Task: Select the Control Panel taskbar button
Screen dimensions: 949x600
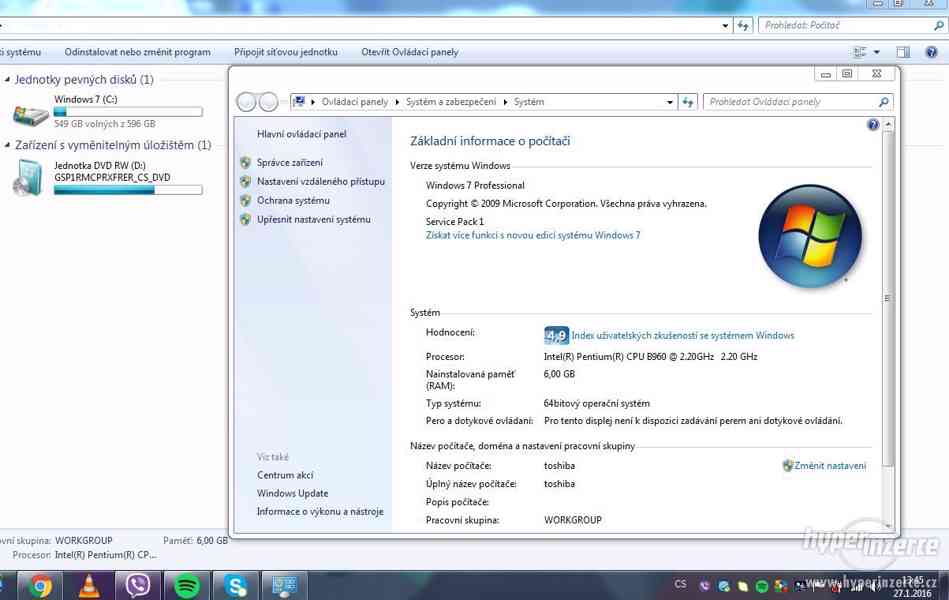Action: pos(284,586)
